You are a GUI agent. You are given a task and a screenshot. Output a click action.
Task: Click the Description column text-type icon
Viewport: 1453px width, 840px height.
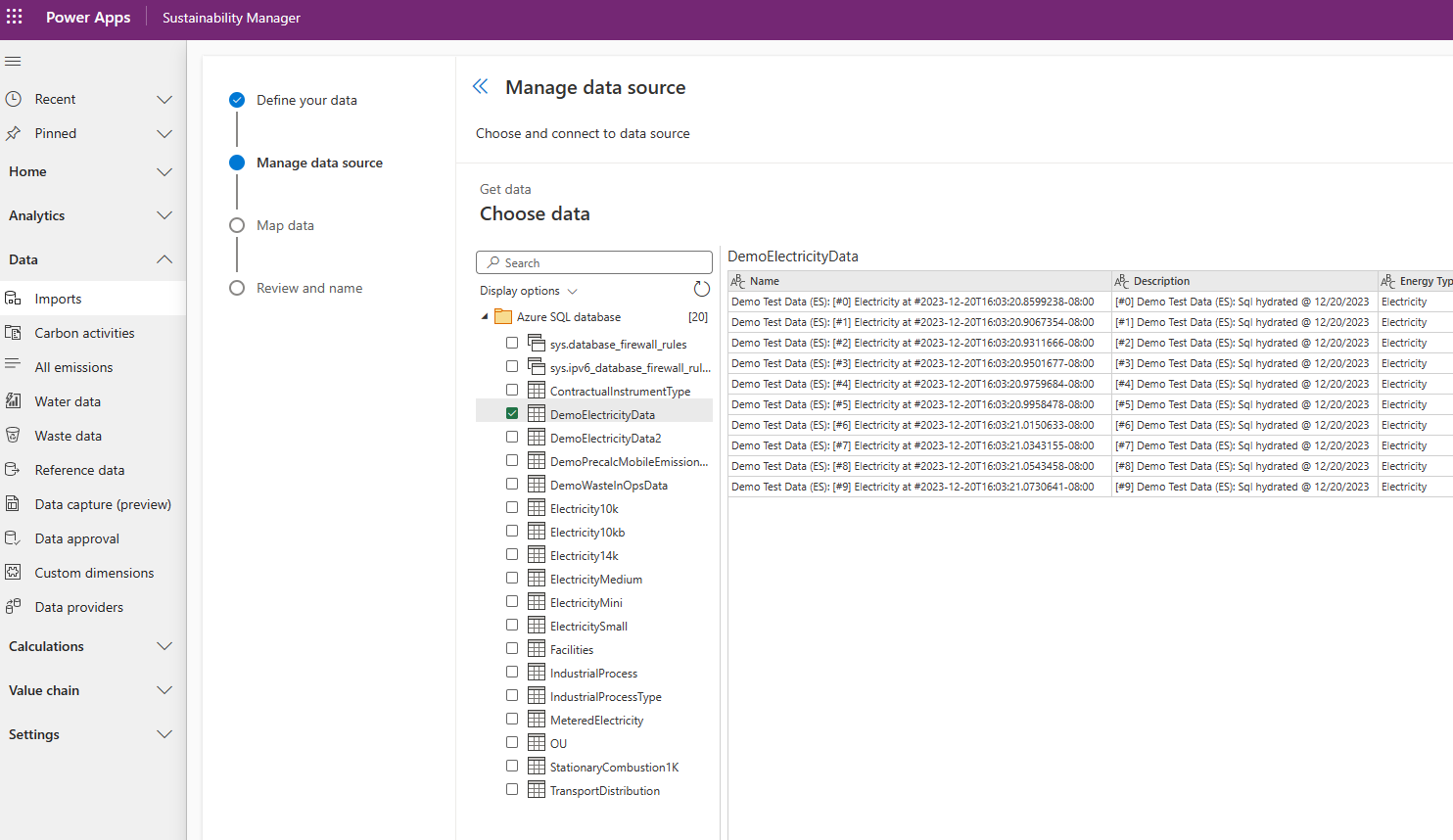coord(1122,281)
